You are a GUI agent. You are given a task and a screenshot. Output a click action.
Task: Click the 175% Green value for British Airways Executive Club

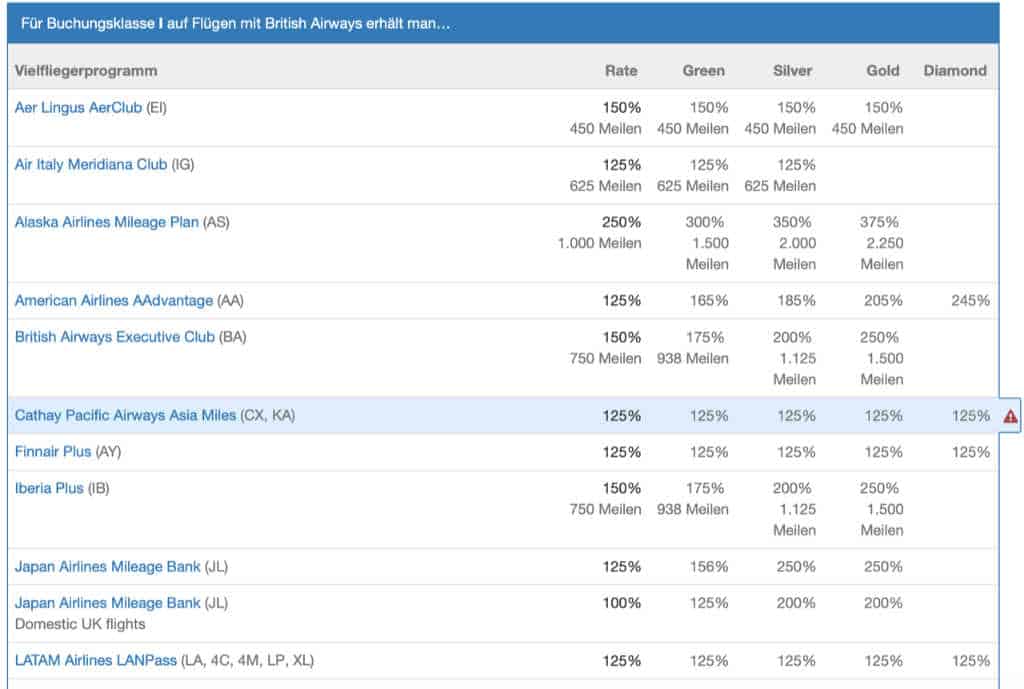pos(705,337)
